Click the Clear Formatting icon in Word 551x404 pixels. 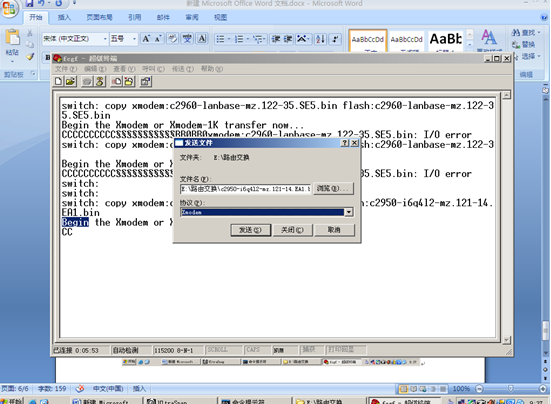click(x=172, y=39)
